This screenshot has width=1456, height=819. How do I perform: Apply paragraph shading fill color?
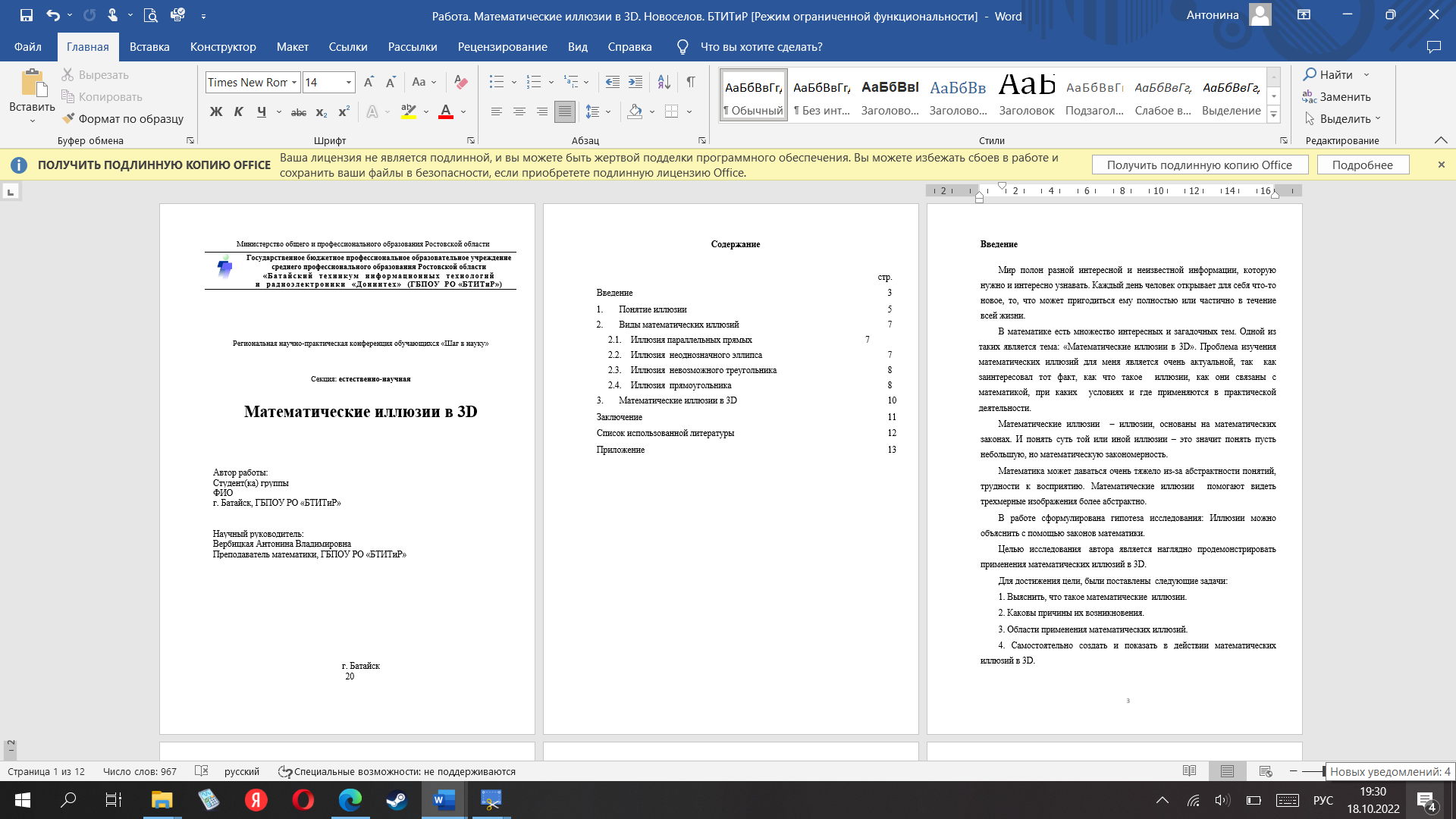click(x=635, y=112)
